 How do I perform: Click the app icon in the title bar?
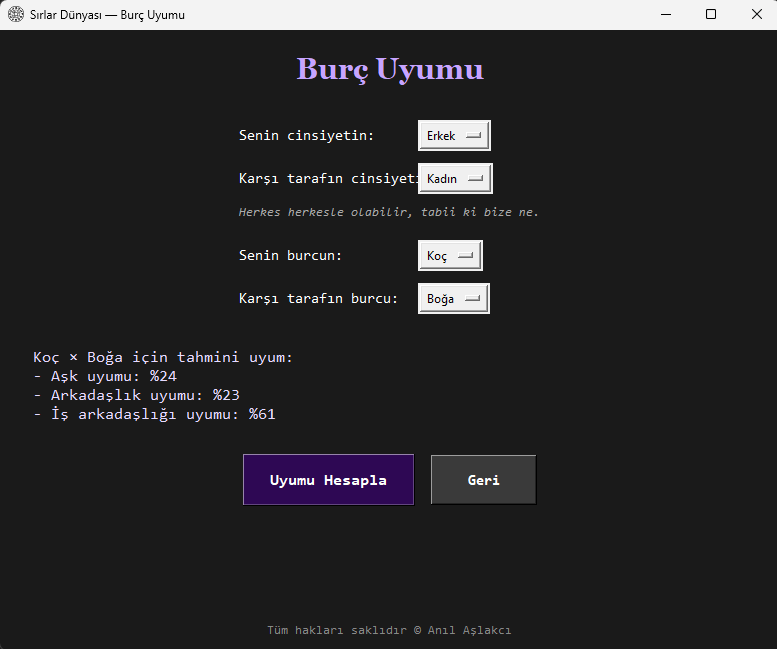click(x=16, y=14)
